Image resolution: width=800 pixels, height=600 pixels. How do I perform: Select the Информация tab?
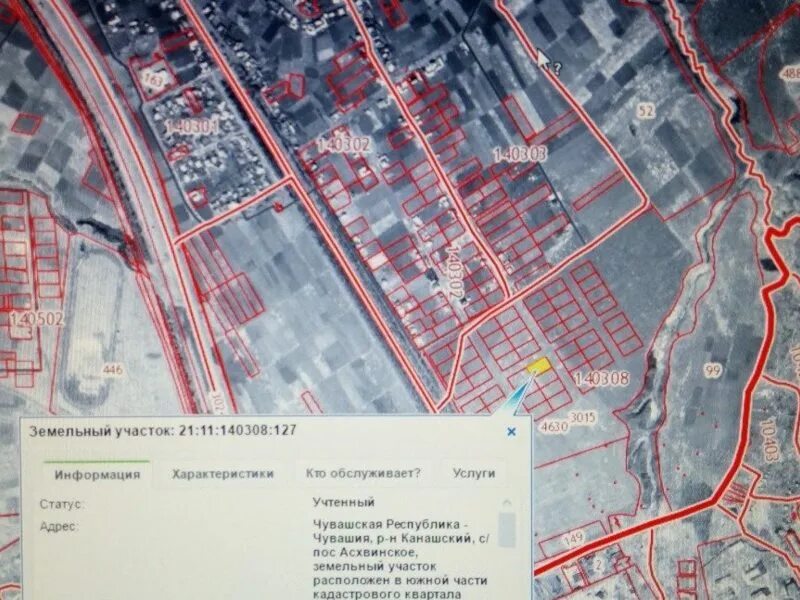pos(97,474)
